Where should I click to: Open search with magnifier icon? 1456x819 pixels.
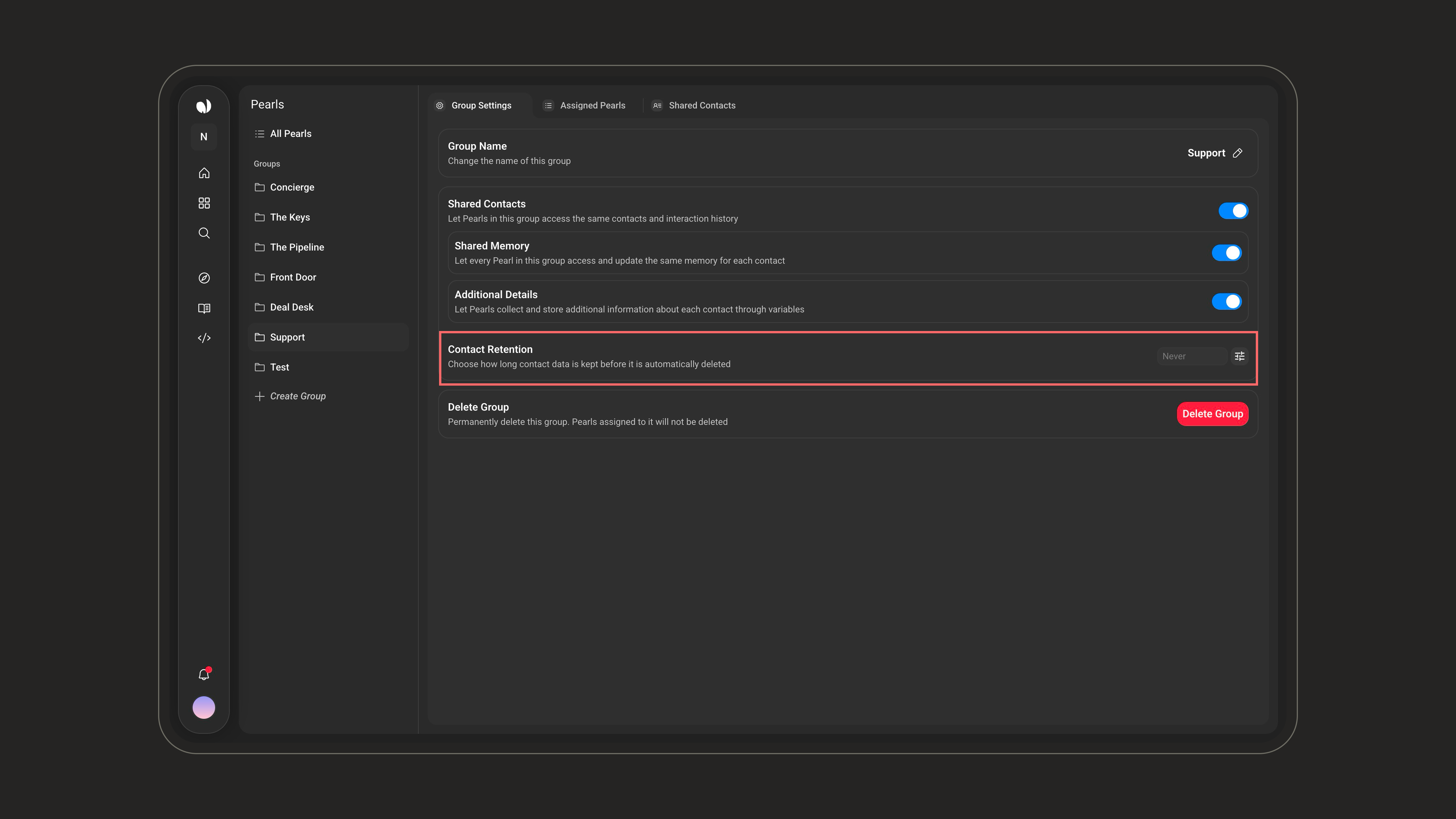coord(204,233)
